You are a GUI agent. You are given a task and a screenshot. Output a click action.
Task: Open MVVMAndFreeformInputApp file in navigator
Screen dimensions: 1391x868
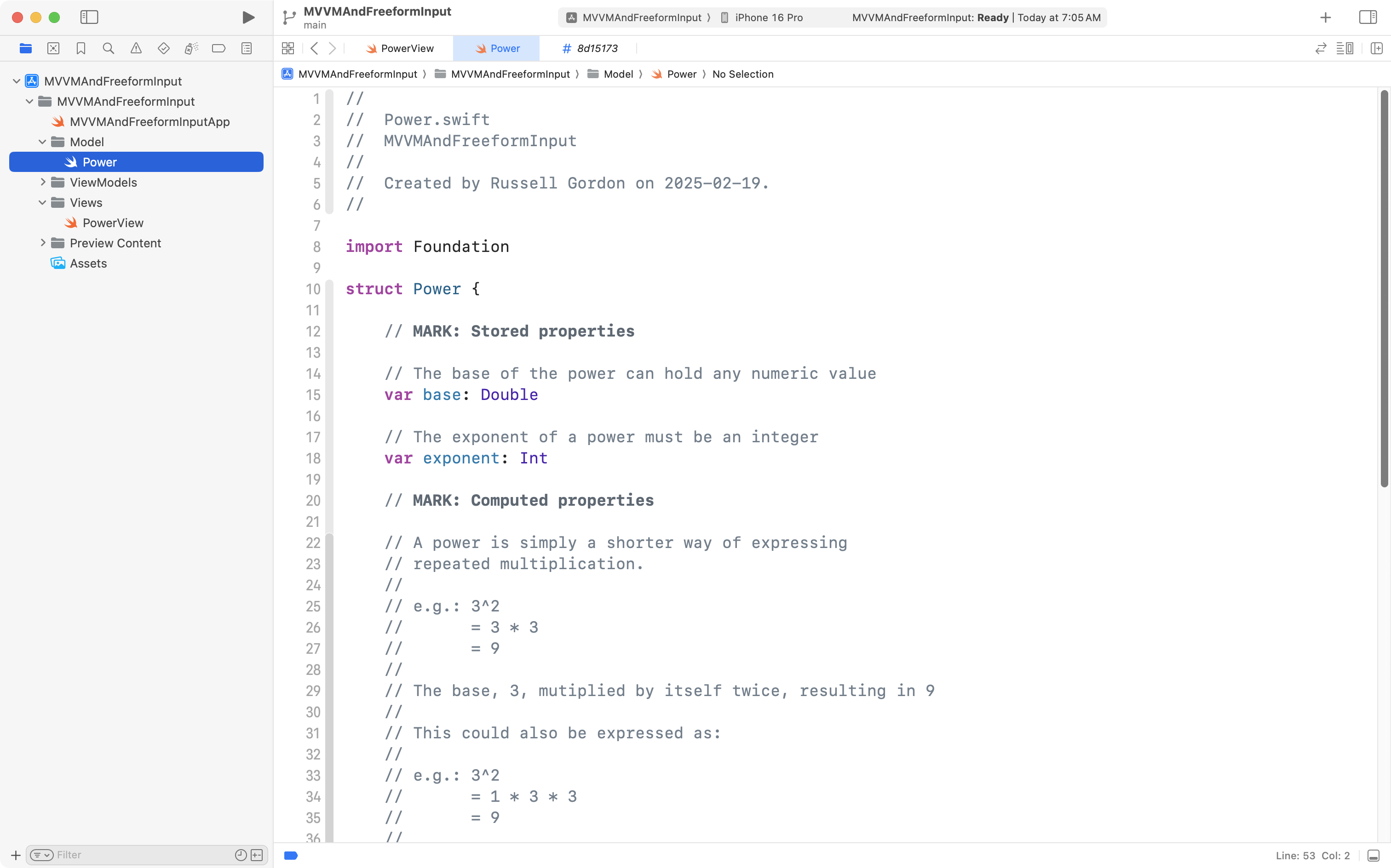149,122
